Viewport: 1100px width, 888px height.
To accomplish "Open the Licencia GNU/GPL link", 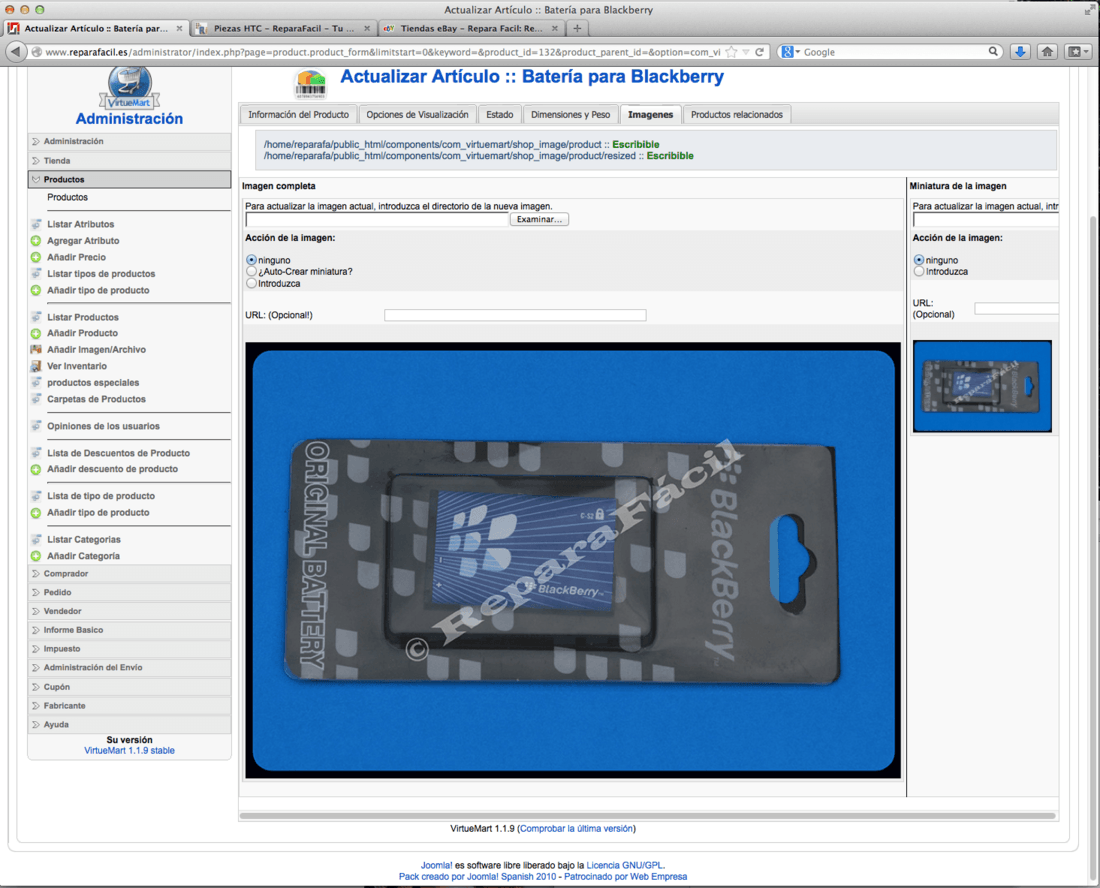I will tap(624, 866).
